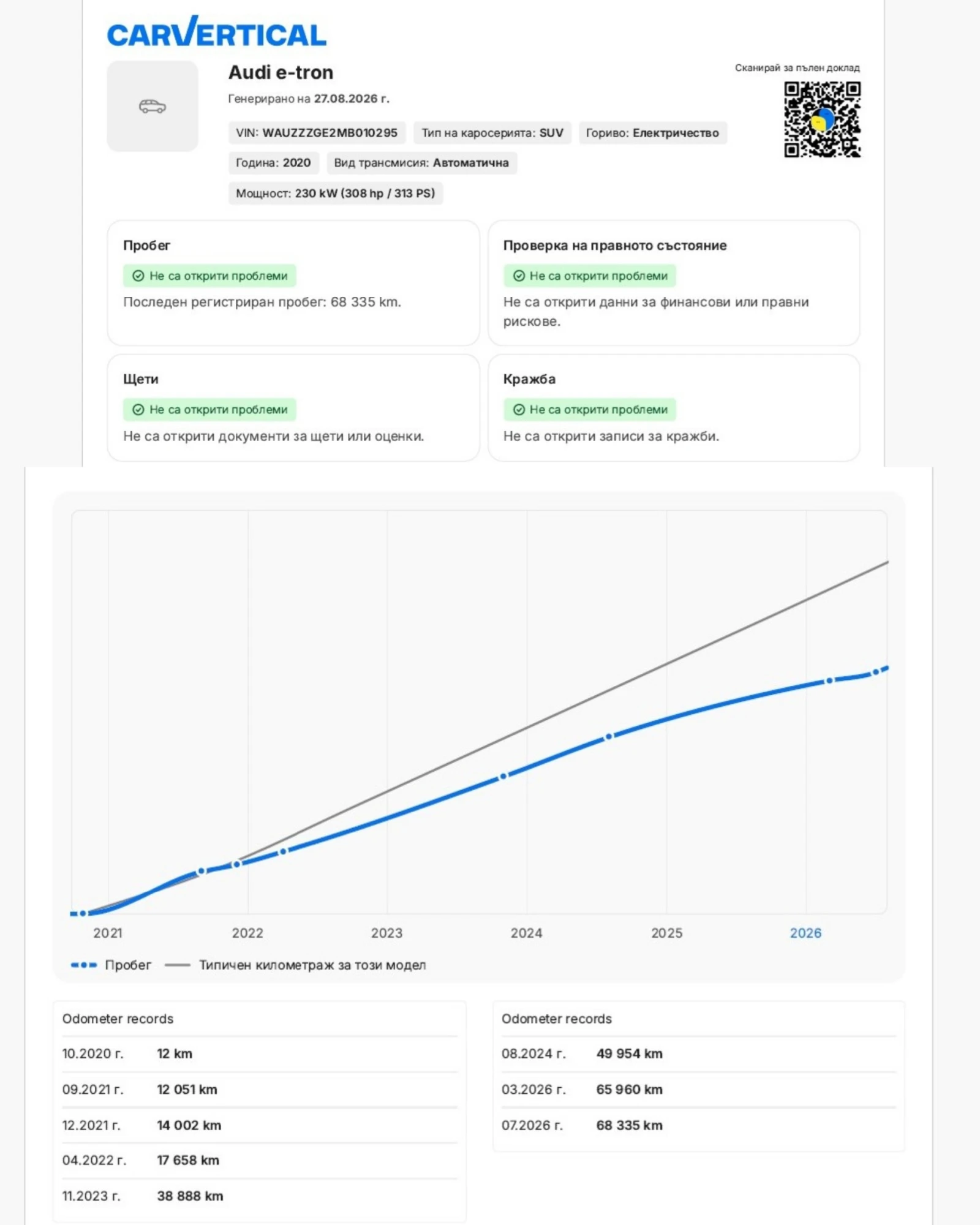Click the 10.2020 г. odometer record
Image resolution: width=980 pixels, height=1225 pixels.
point(260,1053)
